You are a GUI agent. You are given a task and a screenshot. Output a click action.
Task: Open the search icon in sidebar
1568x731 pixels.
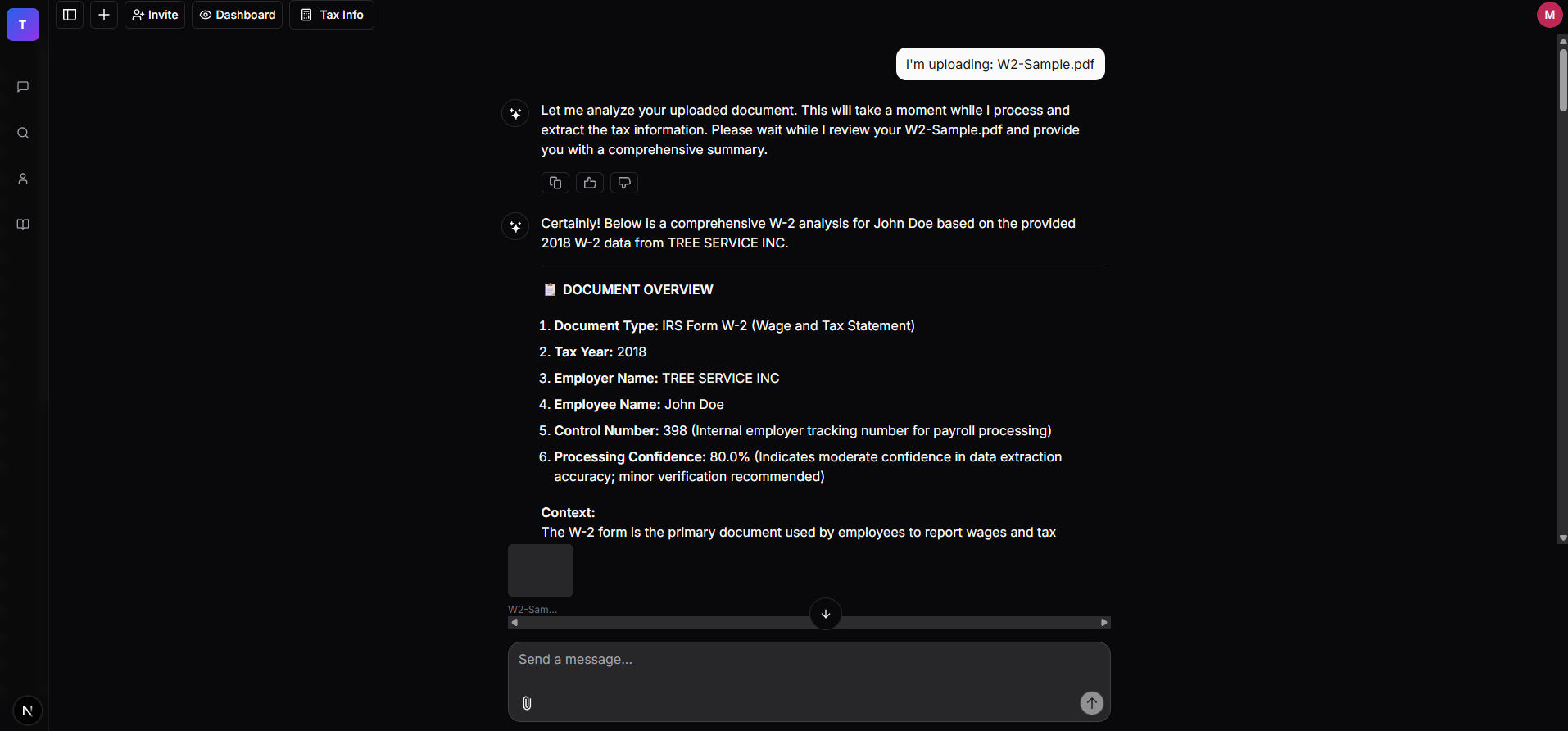[23, 133]
